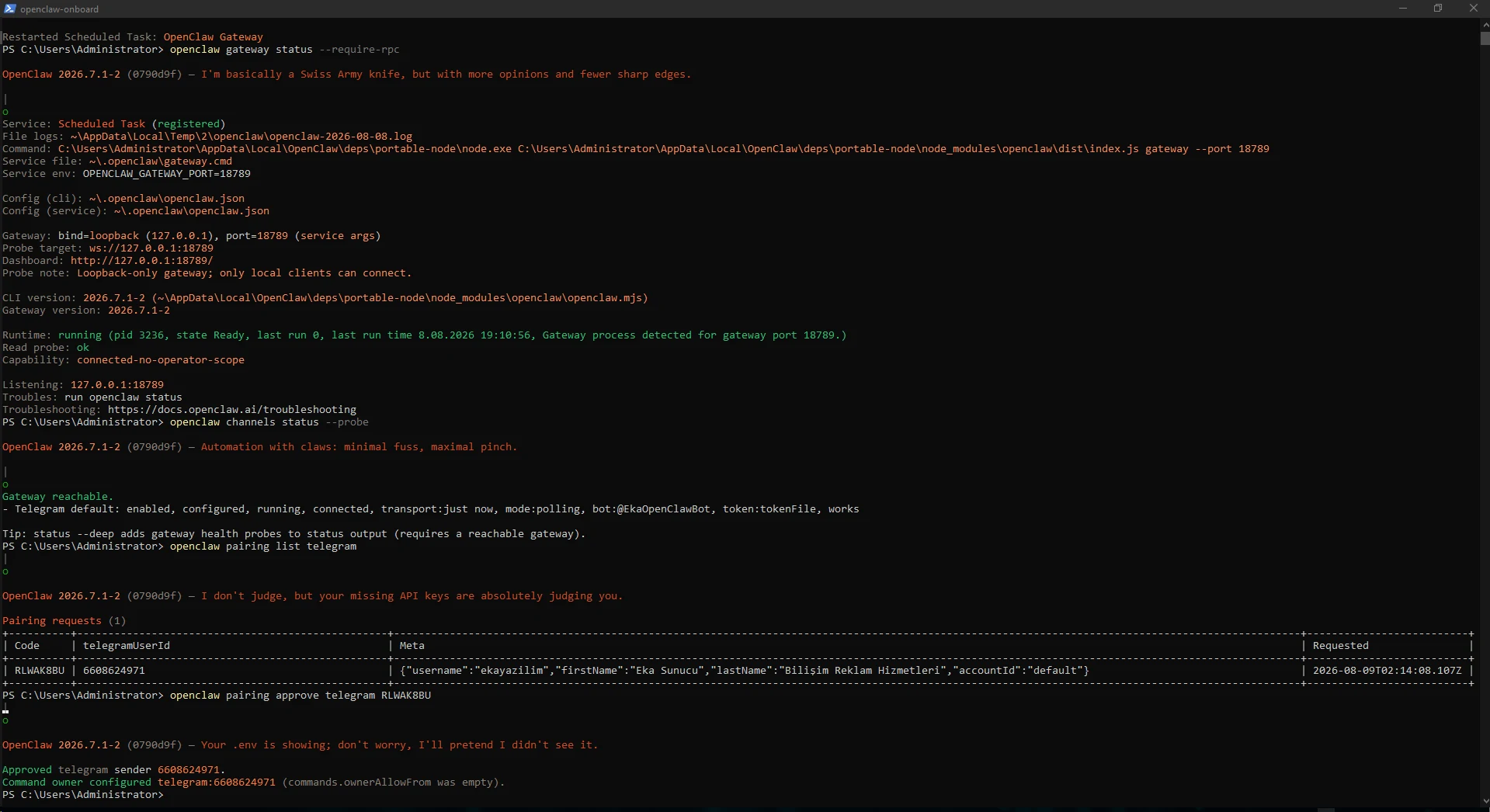The image size is (1490, 812).
Task: Click the requested timestamp 2026-08-09T02:14:08.107Z
Action: [x=1388, y=671]
